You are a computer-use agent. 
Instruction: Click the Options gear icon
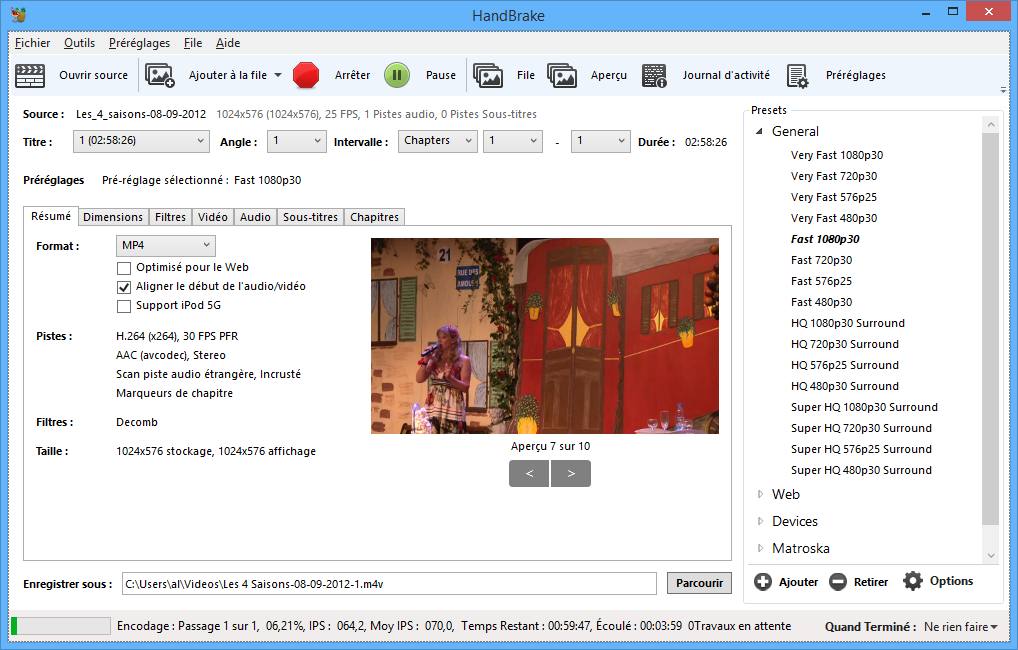913,581
